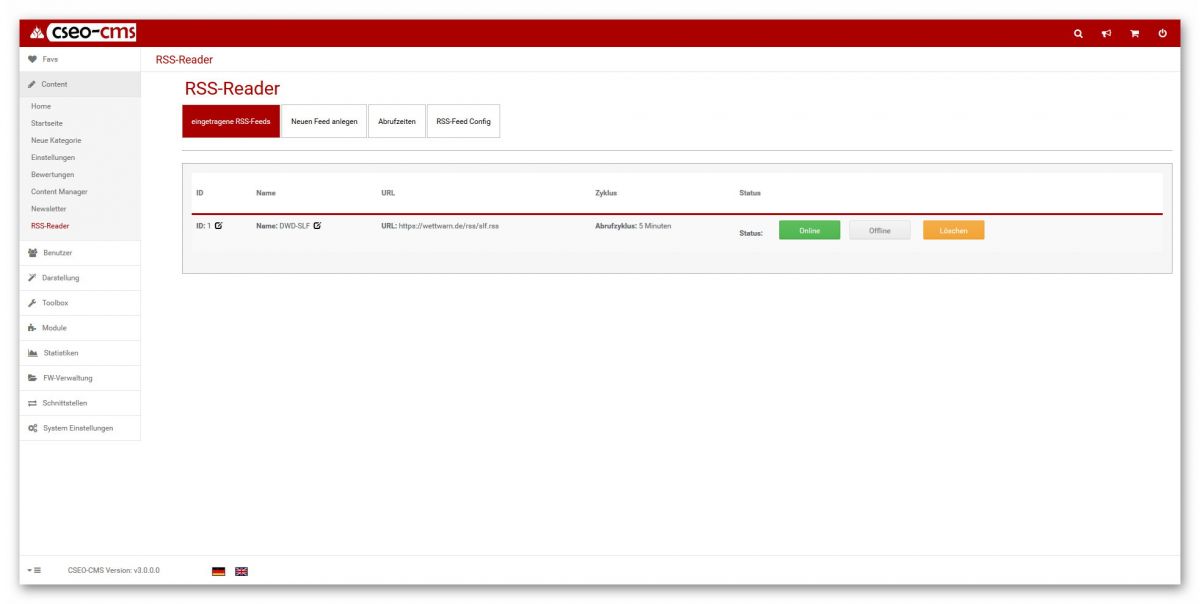Expand the Schnittstellen section
The height and width of the screenshot is (604, 1200).
[x=80, y=403]
